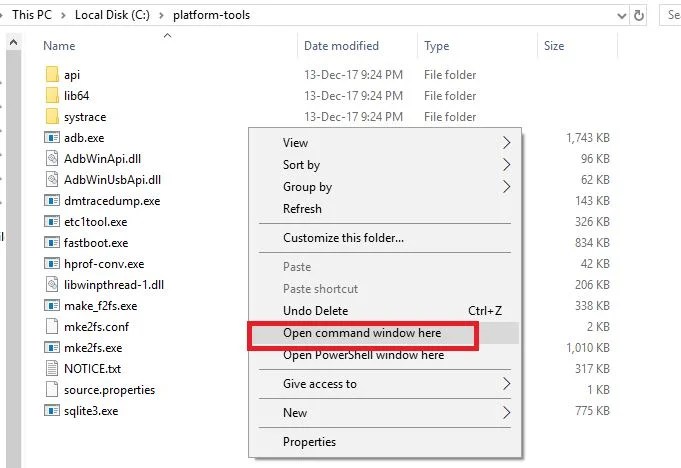Image resolution: width=681 pixels, height=468 pixels.
Task: Choose Open command window here
Action: click(362, 333)
